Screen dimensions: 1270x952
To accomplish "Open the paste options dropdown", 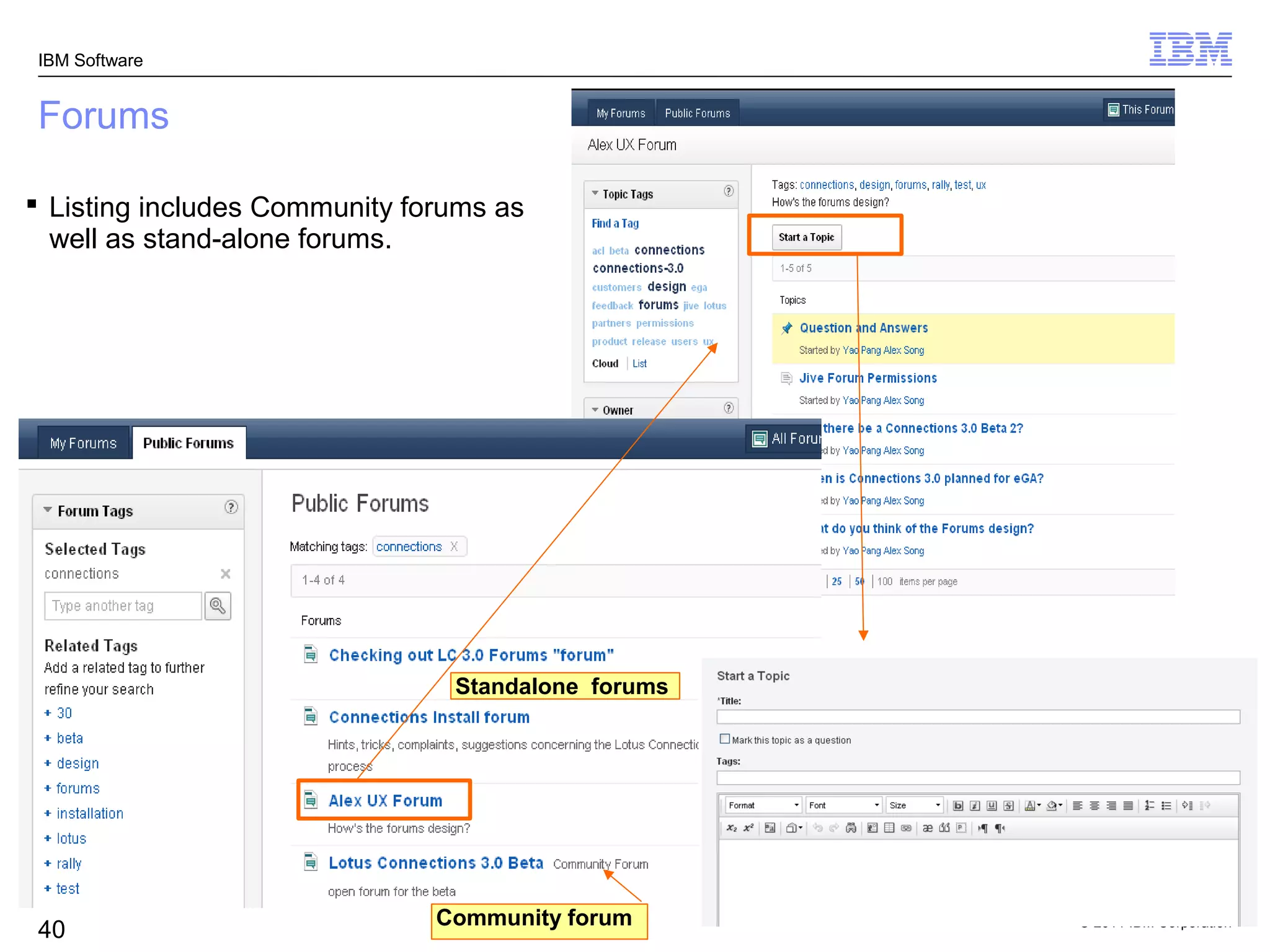I will (794, 827).
